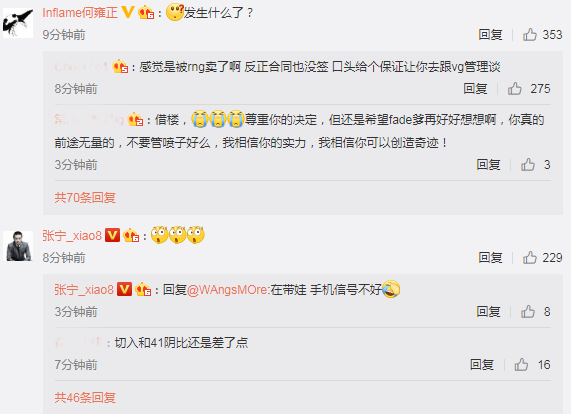Click the verified V badge beside Inflame何雍正

(128, 12)
